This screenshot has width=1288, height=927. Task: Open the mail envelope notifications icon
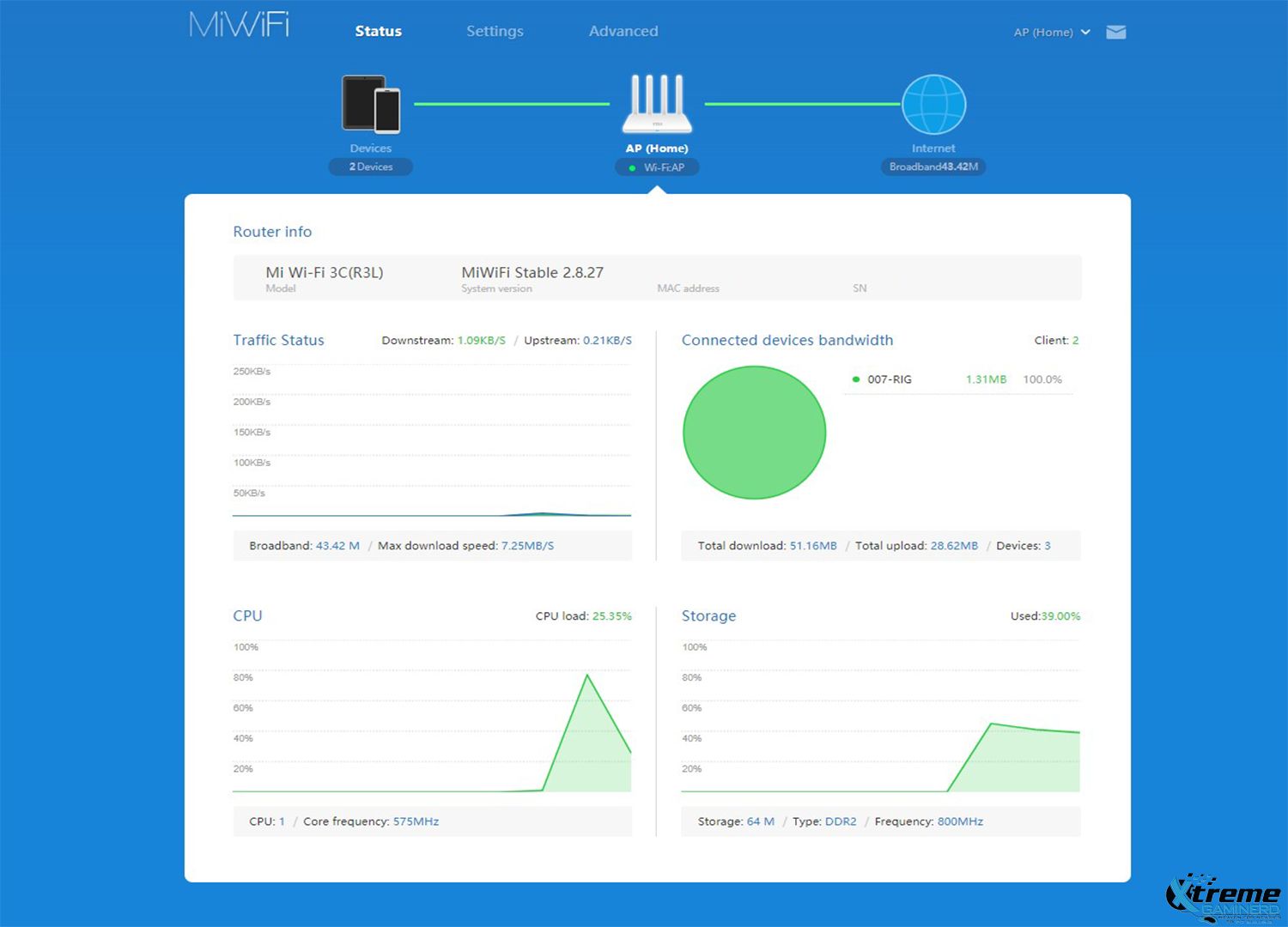(1115, 33)
